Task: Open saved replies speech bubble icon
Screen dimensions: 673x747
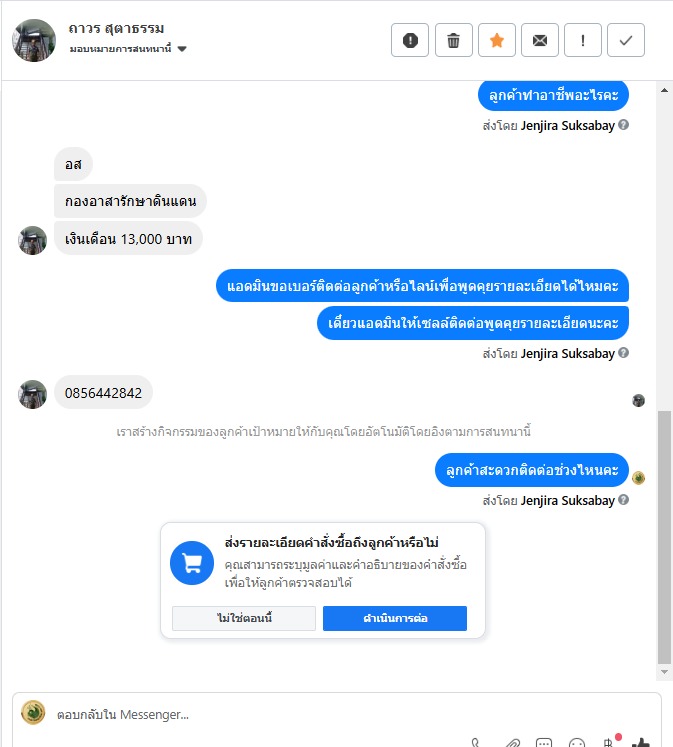Action: (x=544, y=743)
